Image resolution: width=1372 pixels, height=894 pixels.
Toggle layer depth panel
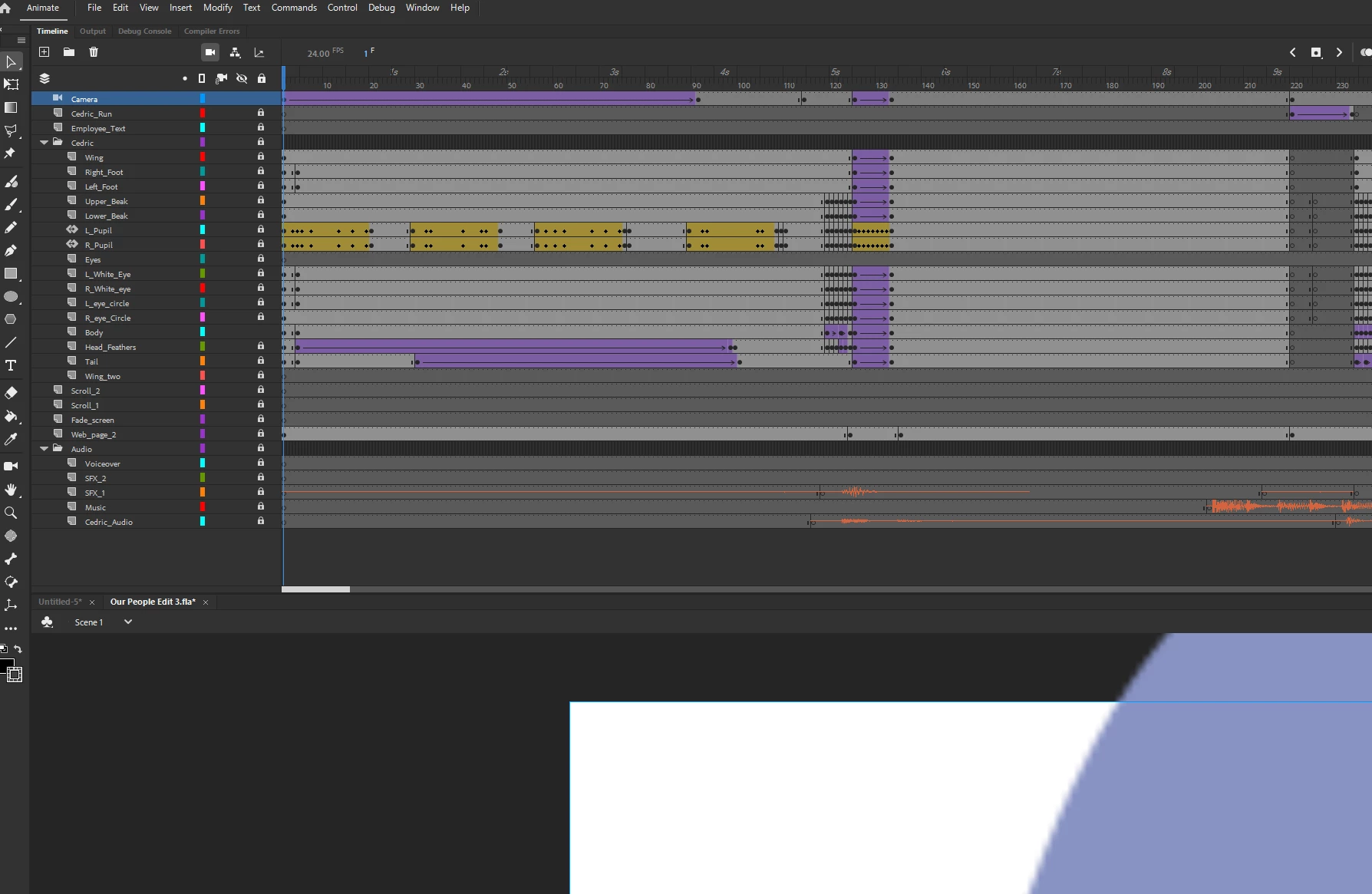(x=259, y=52)
